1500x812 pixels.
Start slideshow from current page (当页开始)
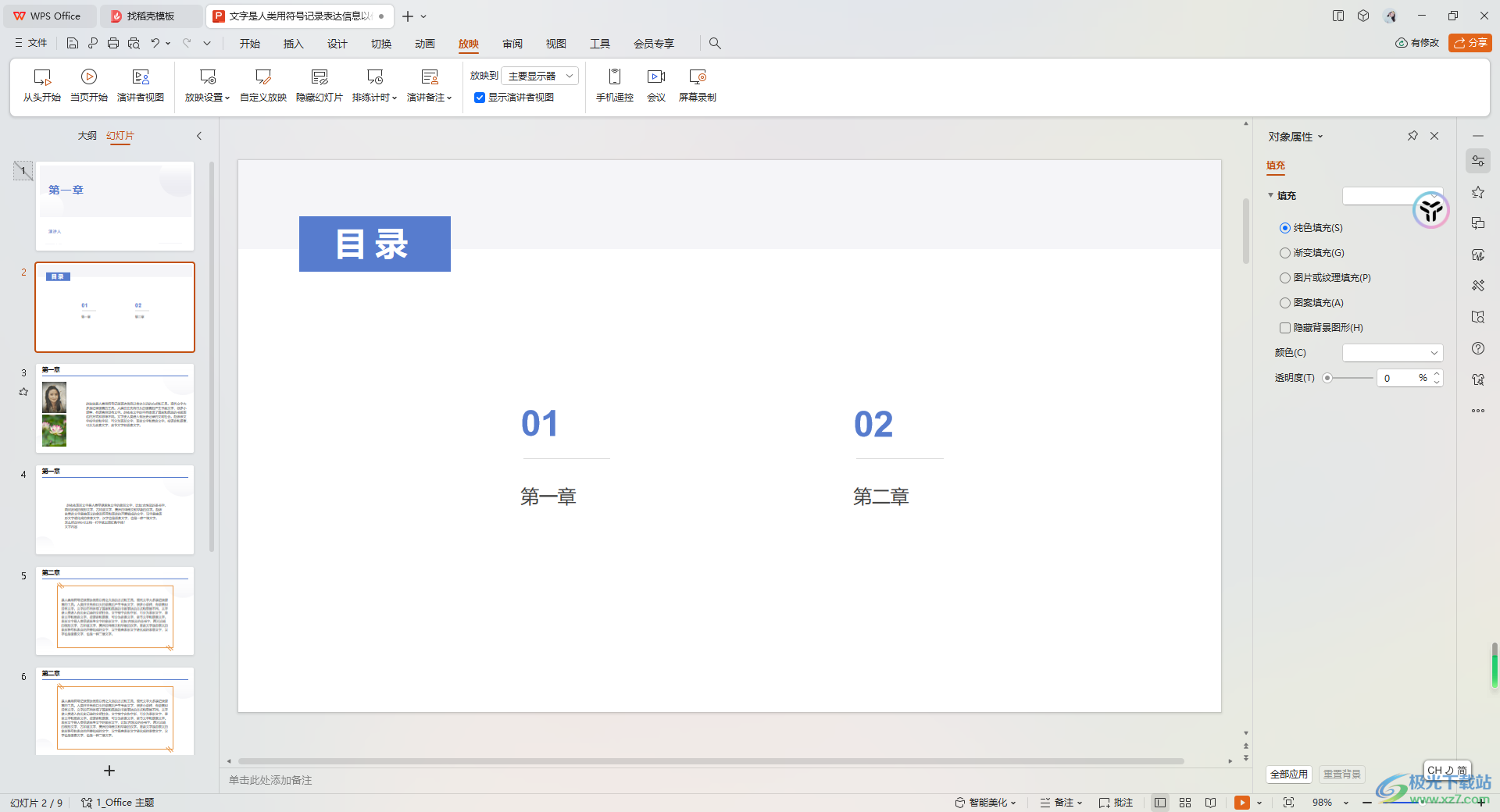89,85
